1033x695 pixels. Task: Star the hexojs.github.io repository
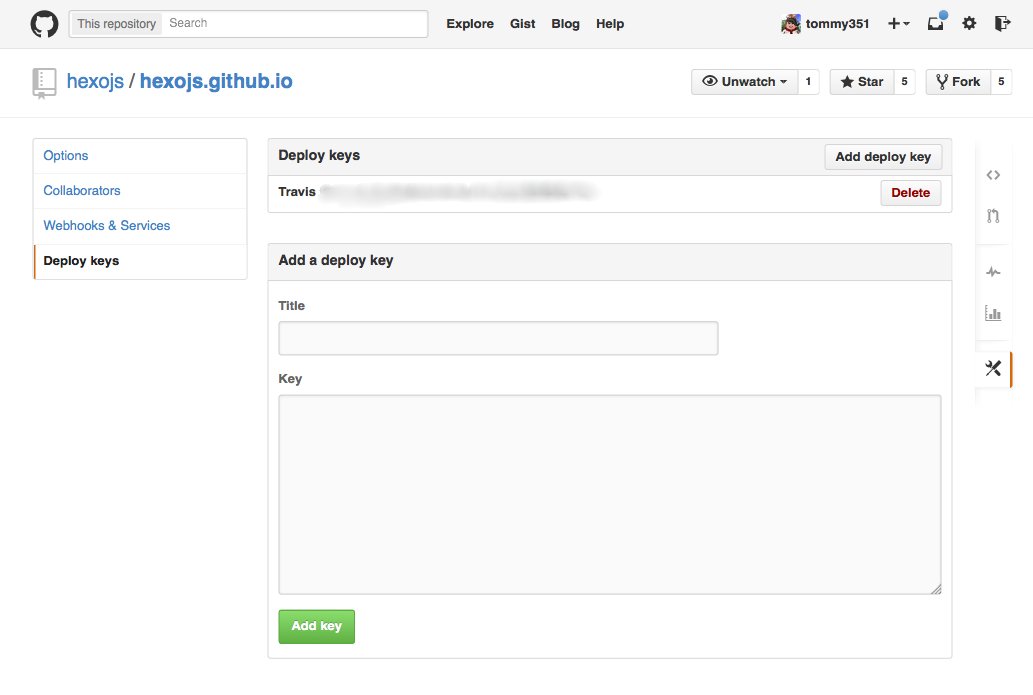(862, 82)
